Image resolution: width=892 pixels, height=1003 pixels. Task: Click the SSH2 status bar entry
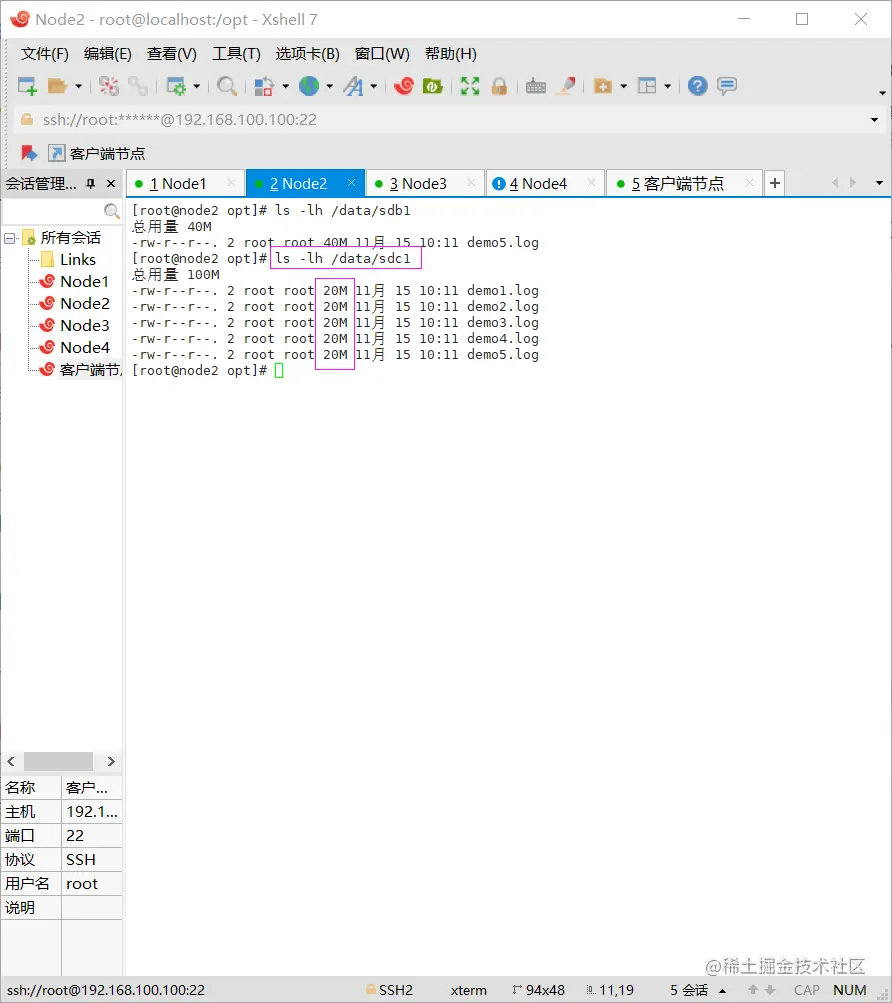(389, 990)
